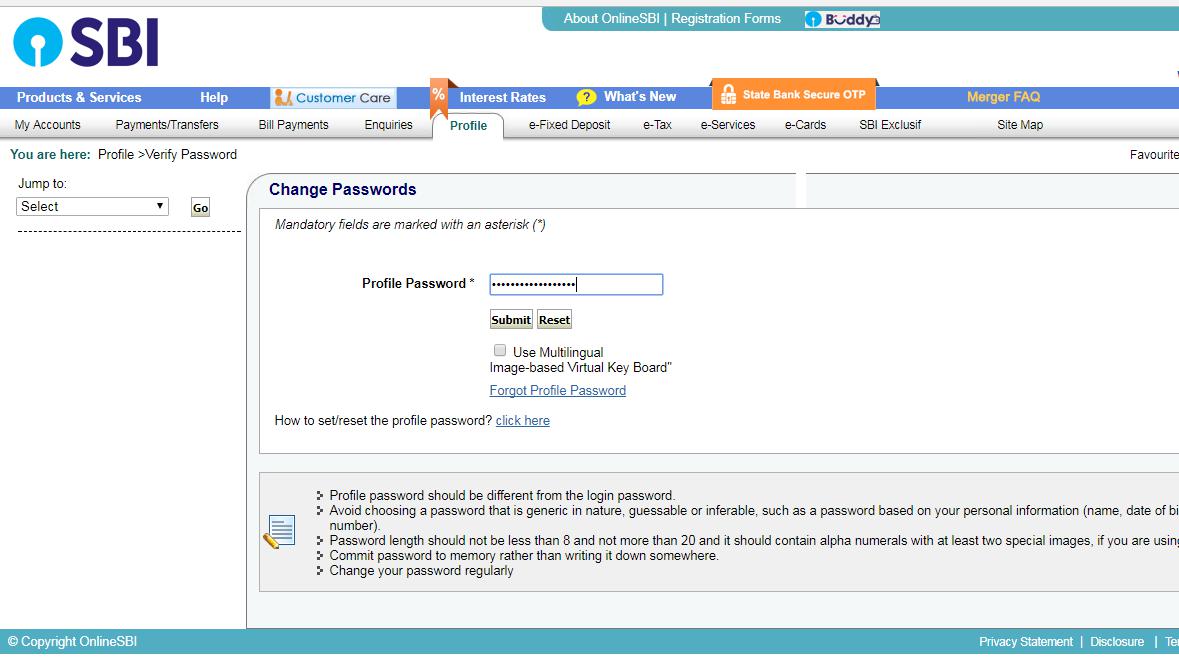Open the Disclosure footer link

[1117, 642]
